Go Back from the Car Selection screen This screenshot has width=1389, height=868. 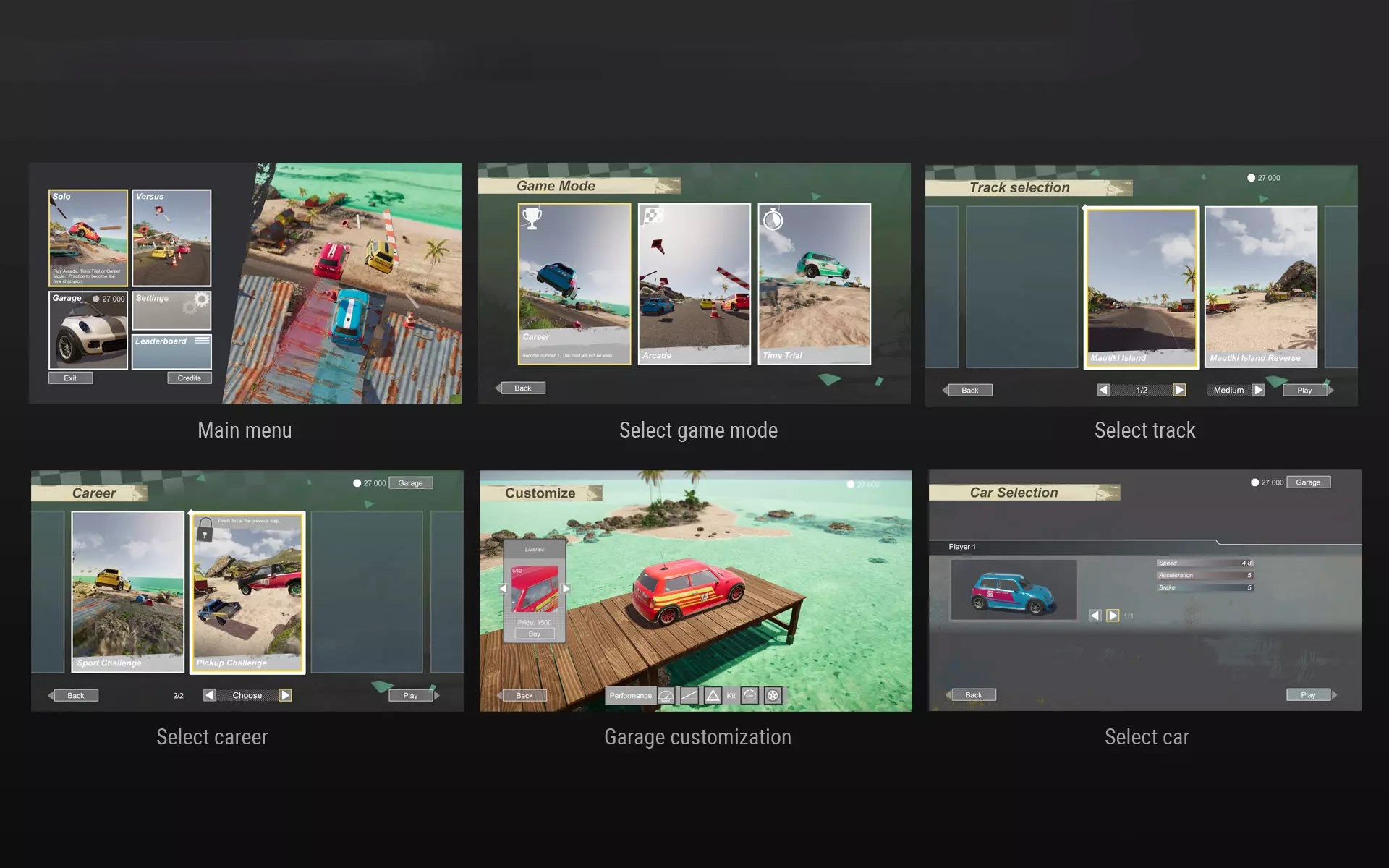coord(974,694)
